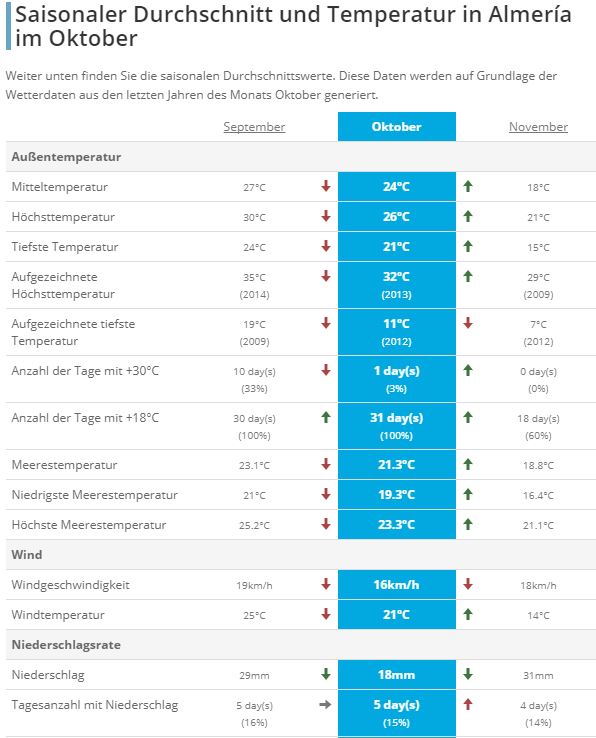Click red down arrow right of 11°C value
596x738 pixels.
click(467, 323)
